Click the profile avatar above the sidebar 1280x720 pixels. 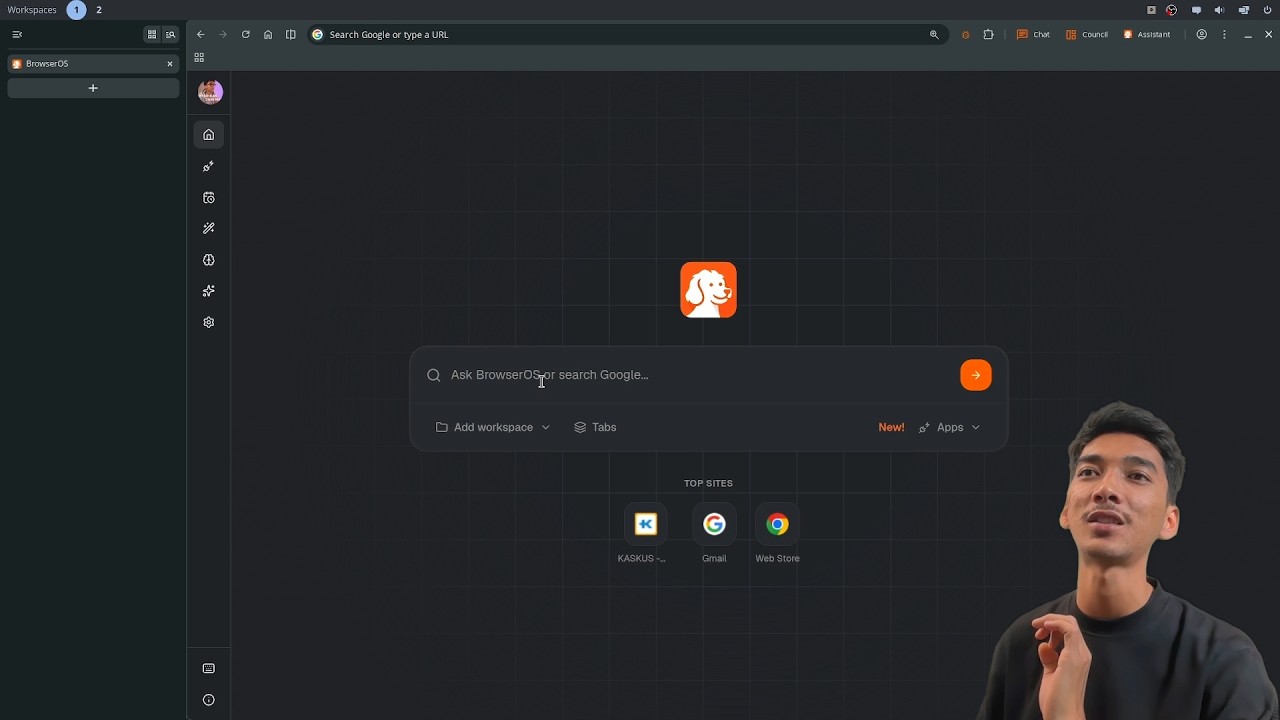[210, 92]
